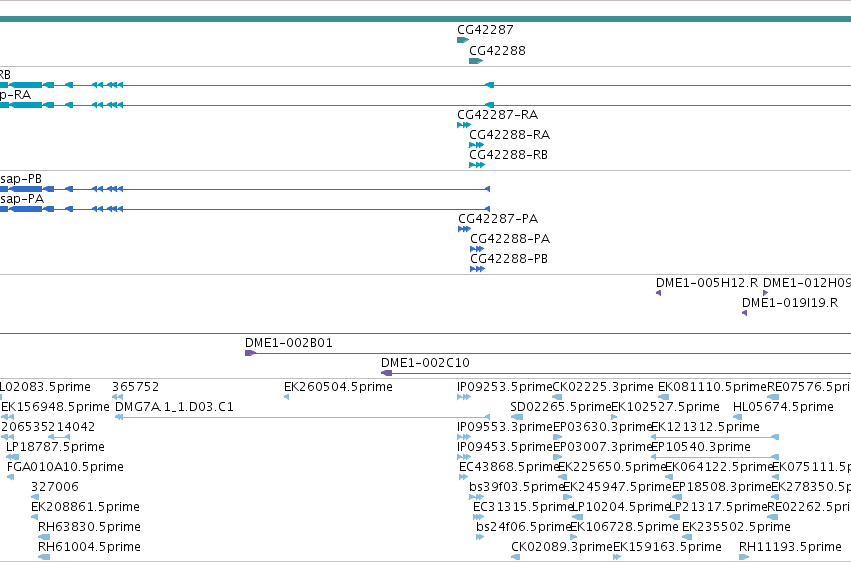
Task: Click the LP18787.5prime label
Action: pyautogui.click(x=55, y=448)
